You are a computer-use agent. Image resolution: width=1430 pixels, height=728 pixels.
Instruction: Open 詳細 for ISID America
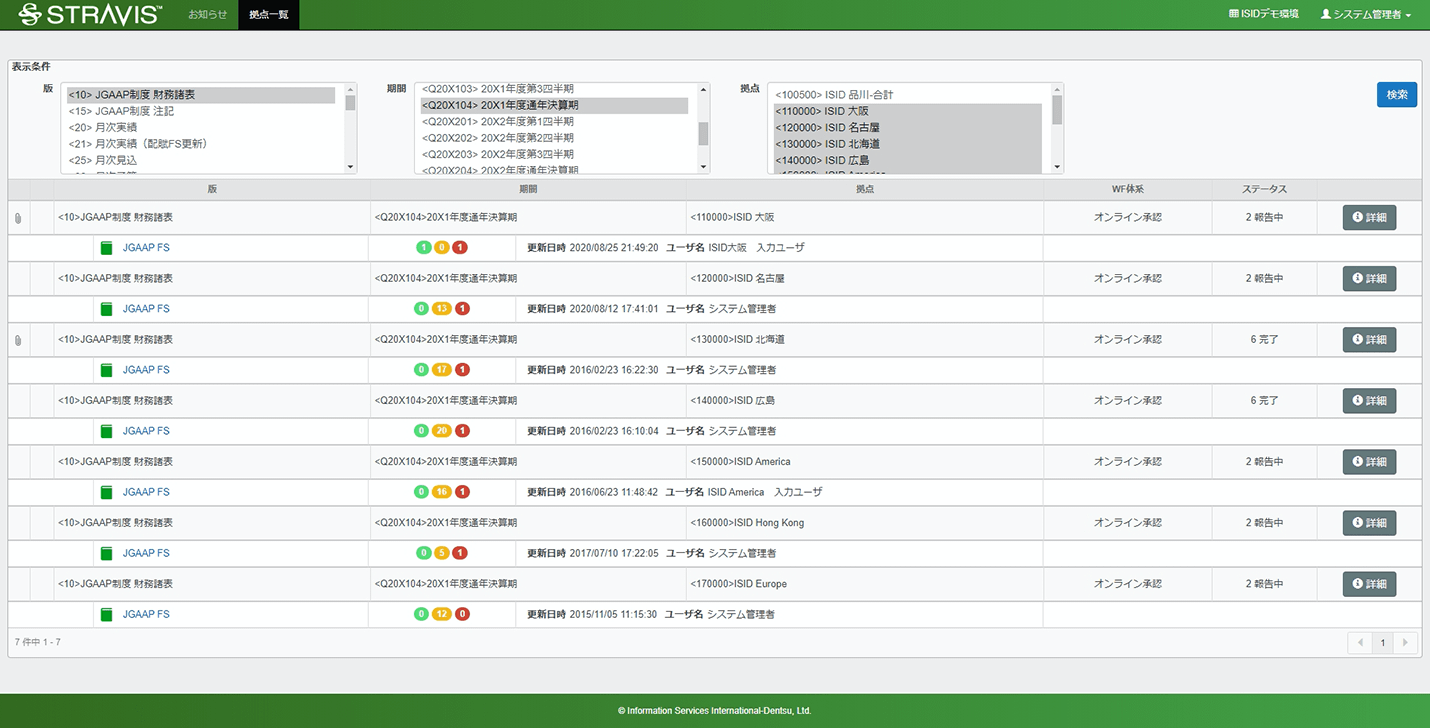pyautogui.click(x=1369, y=461)
